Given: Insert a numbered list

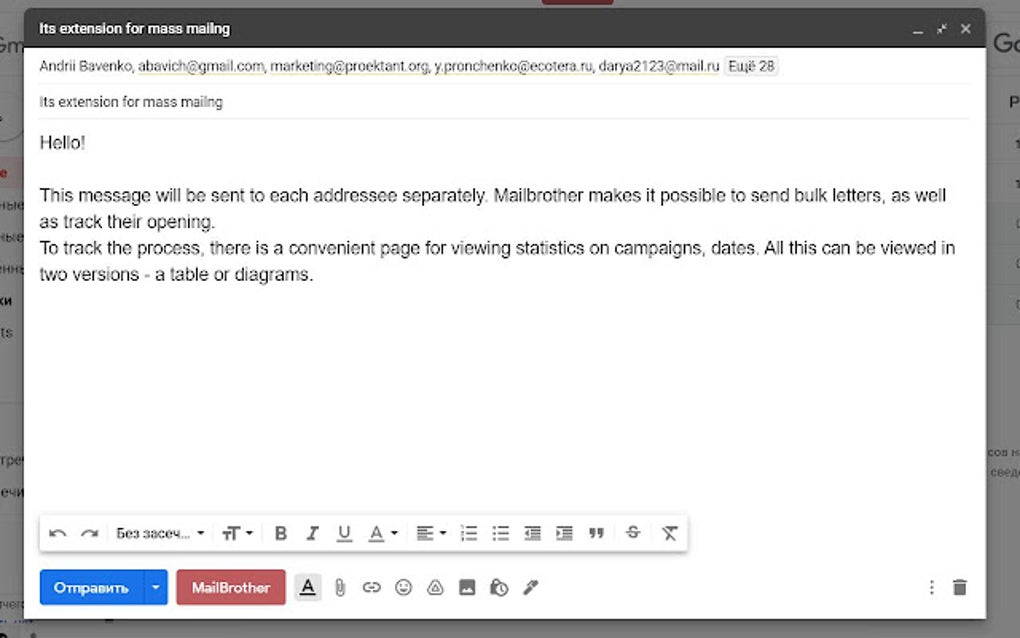Looking at the screenshot, I should tap(468, 533).
